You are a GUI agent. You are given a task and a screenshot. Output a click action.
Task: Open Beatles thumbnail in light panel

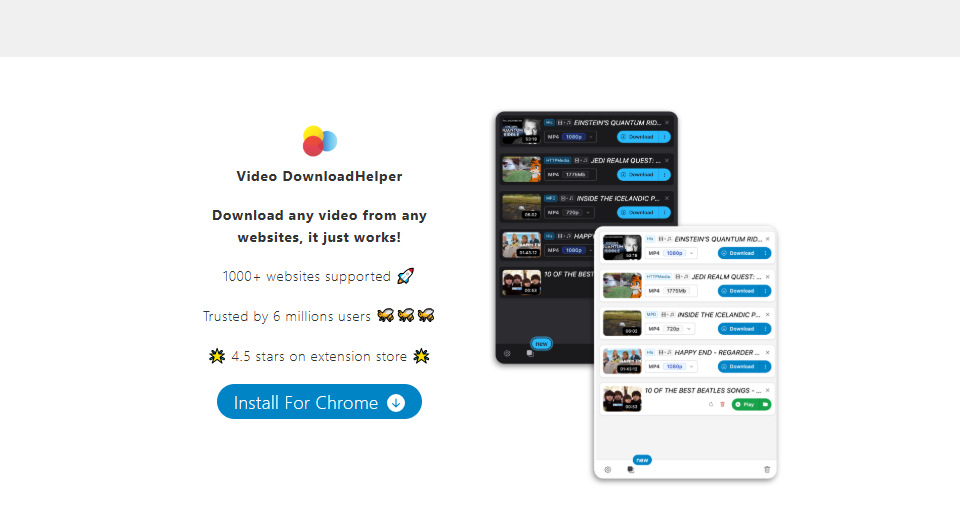[x=622, y=399]
